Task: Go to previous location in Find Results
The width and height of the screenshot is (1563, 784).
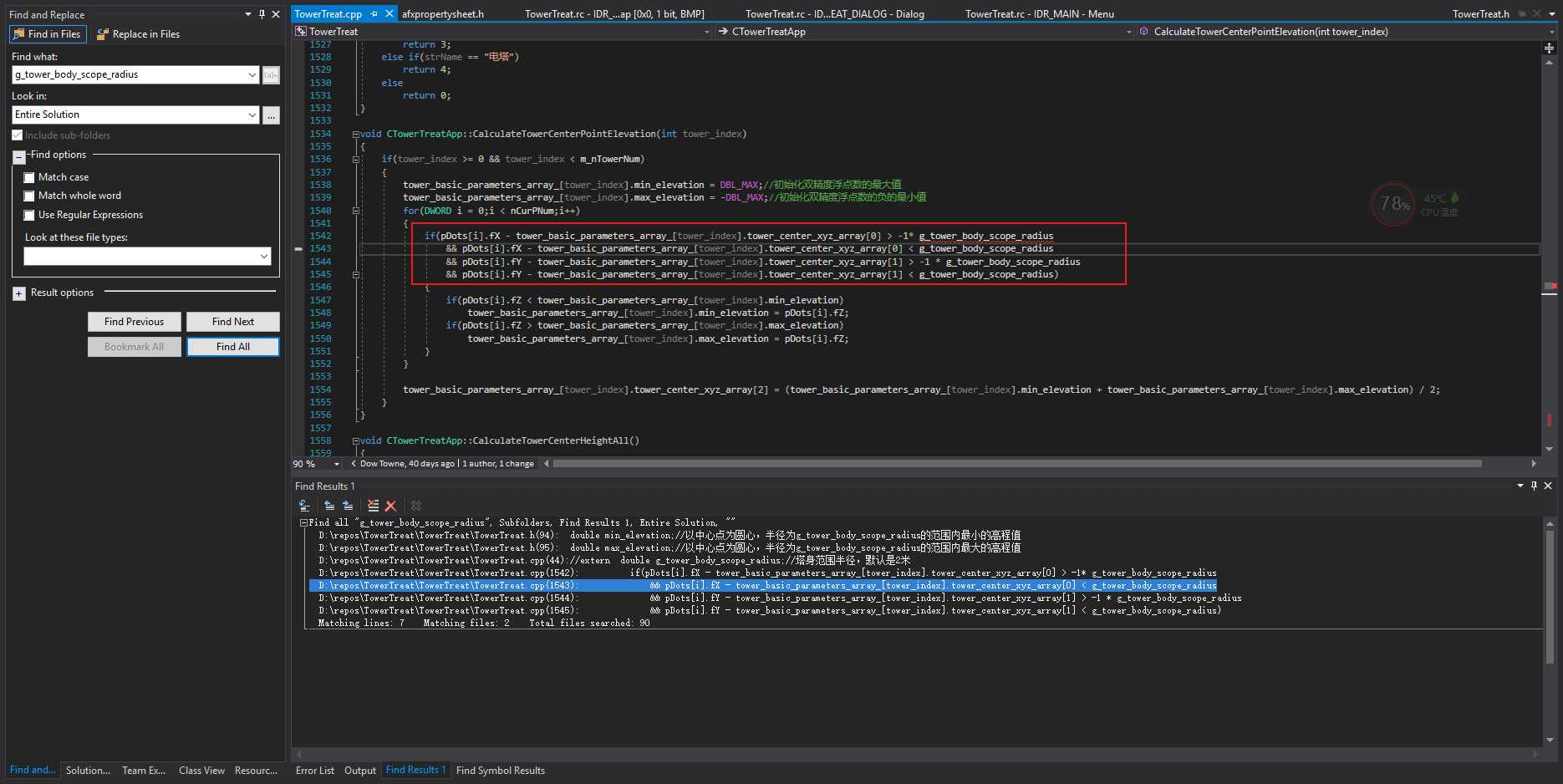Action: [329, 506]
